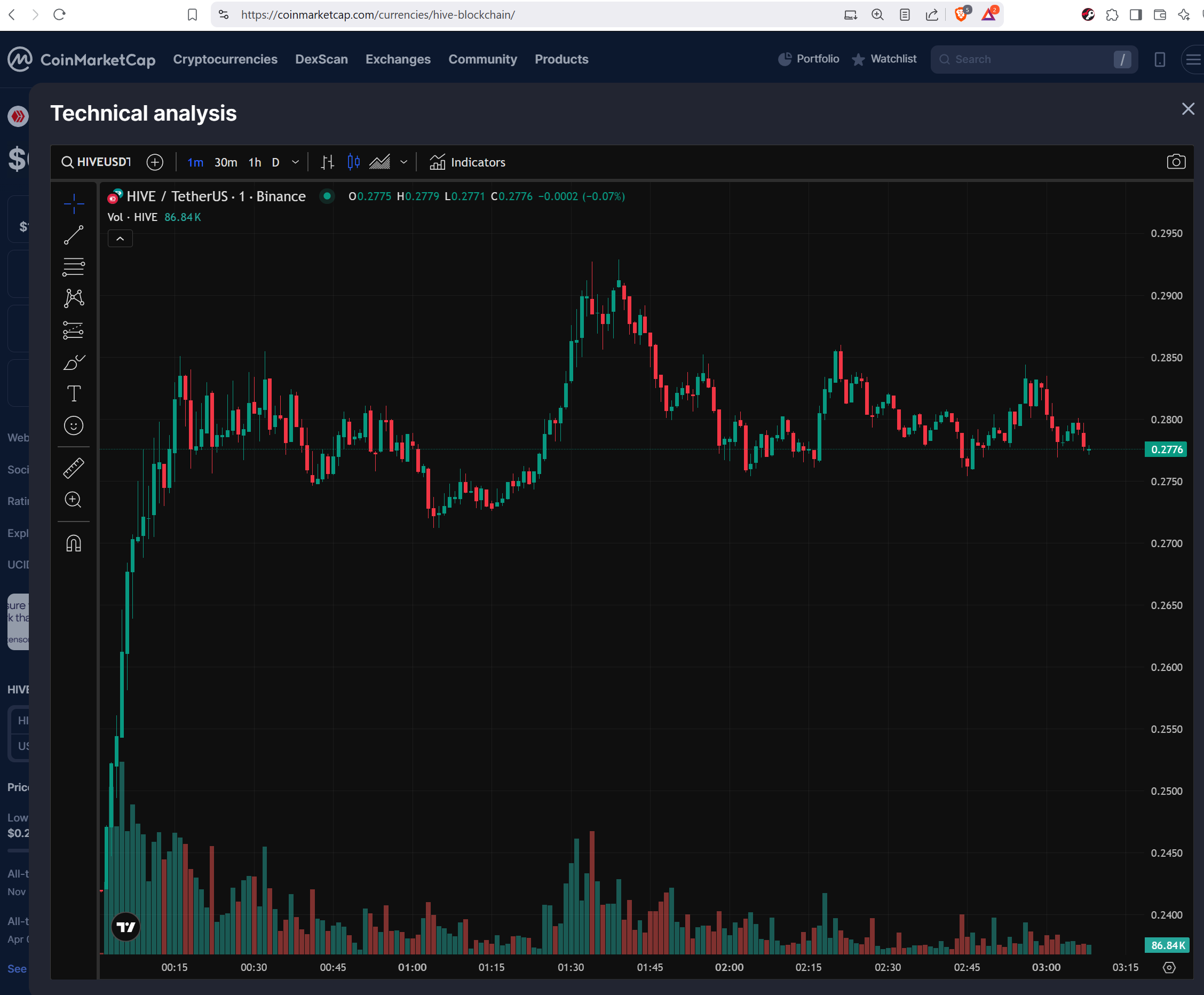Open the Indicators panel
Viewport: 1204px width, 995px height.
[x=468, y=163]
